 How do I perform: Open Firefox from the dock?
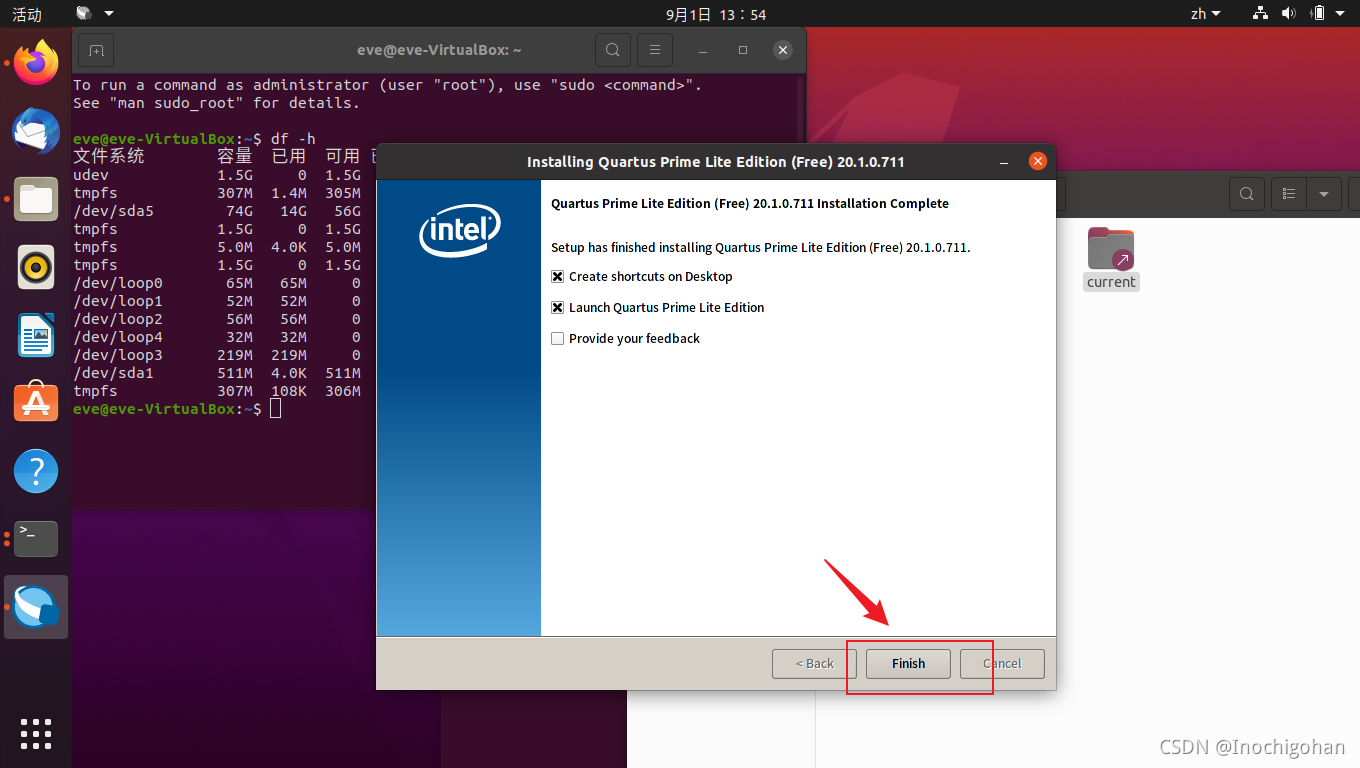36,62
